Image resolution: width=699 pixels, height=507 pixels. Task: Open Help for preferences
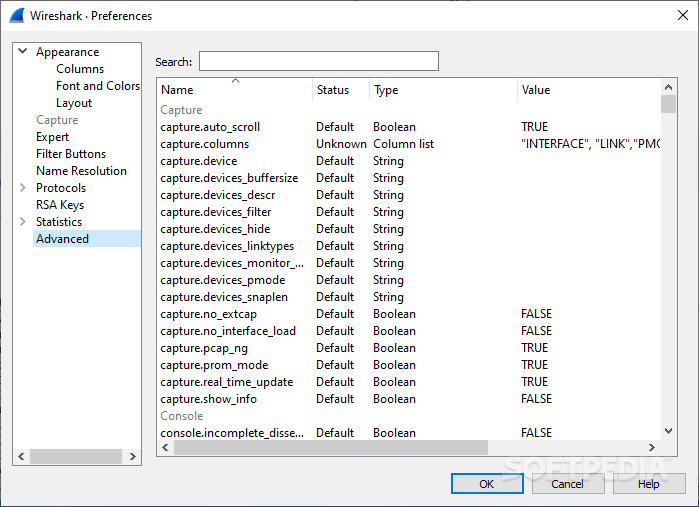tap(649, 484)
